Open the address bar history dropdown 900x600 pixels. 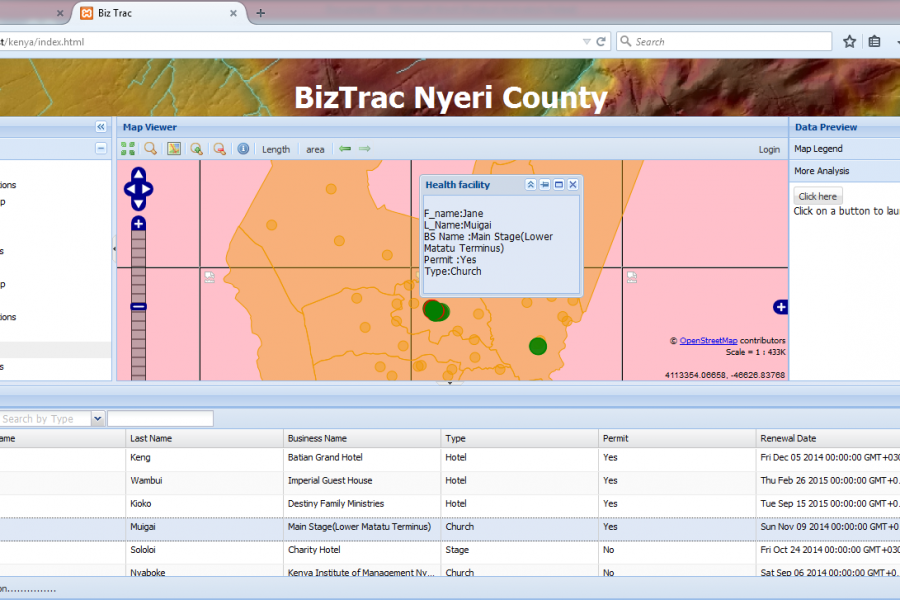587,42
